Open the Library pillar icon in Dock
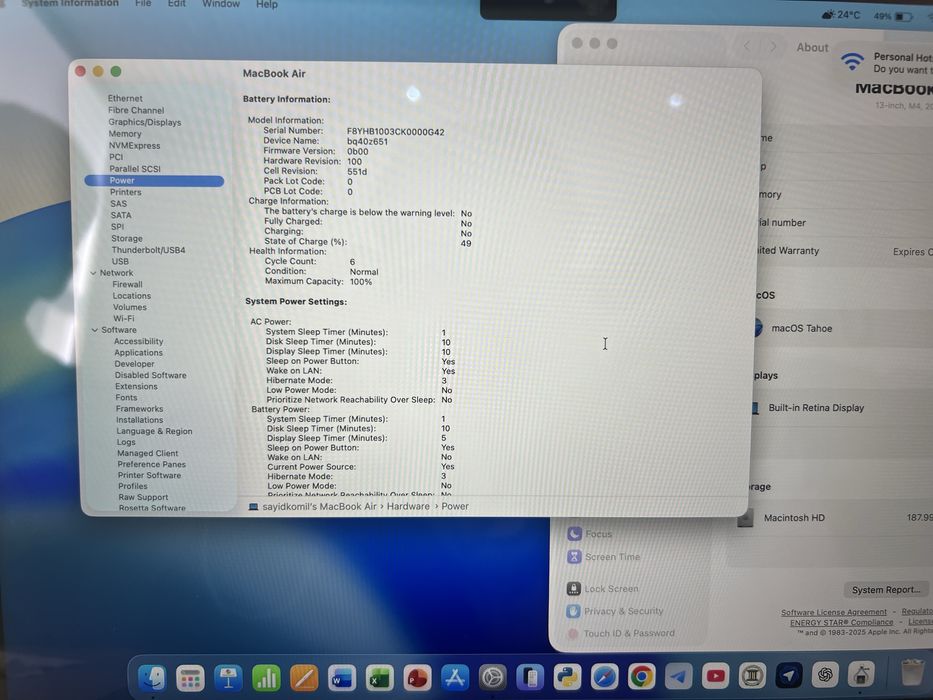The width and height of the screenshot is (933, 700). (x=753, y=675)
